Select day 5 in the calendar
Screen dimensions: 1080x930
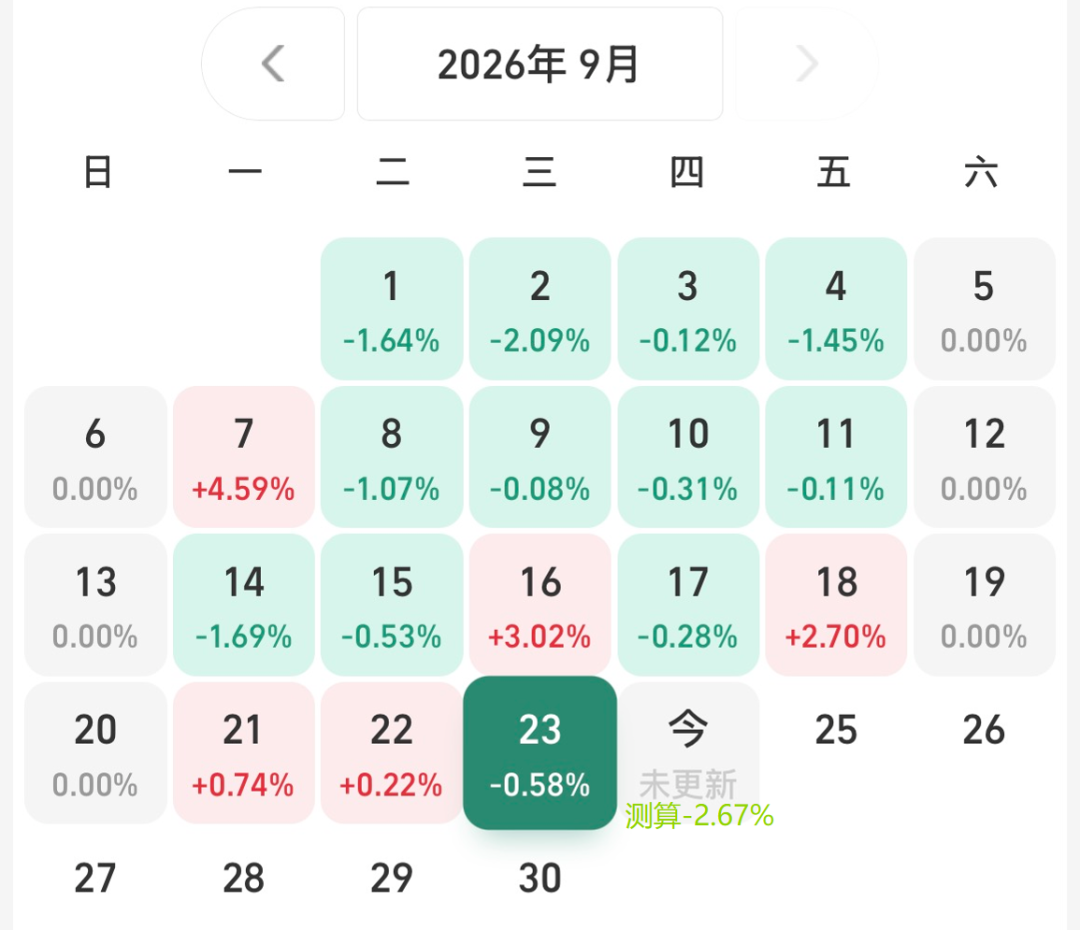coord(984,309)
